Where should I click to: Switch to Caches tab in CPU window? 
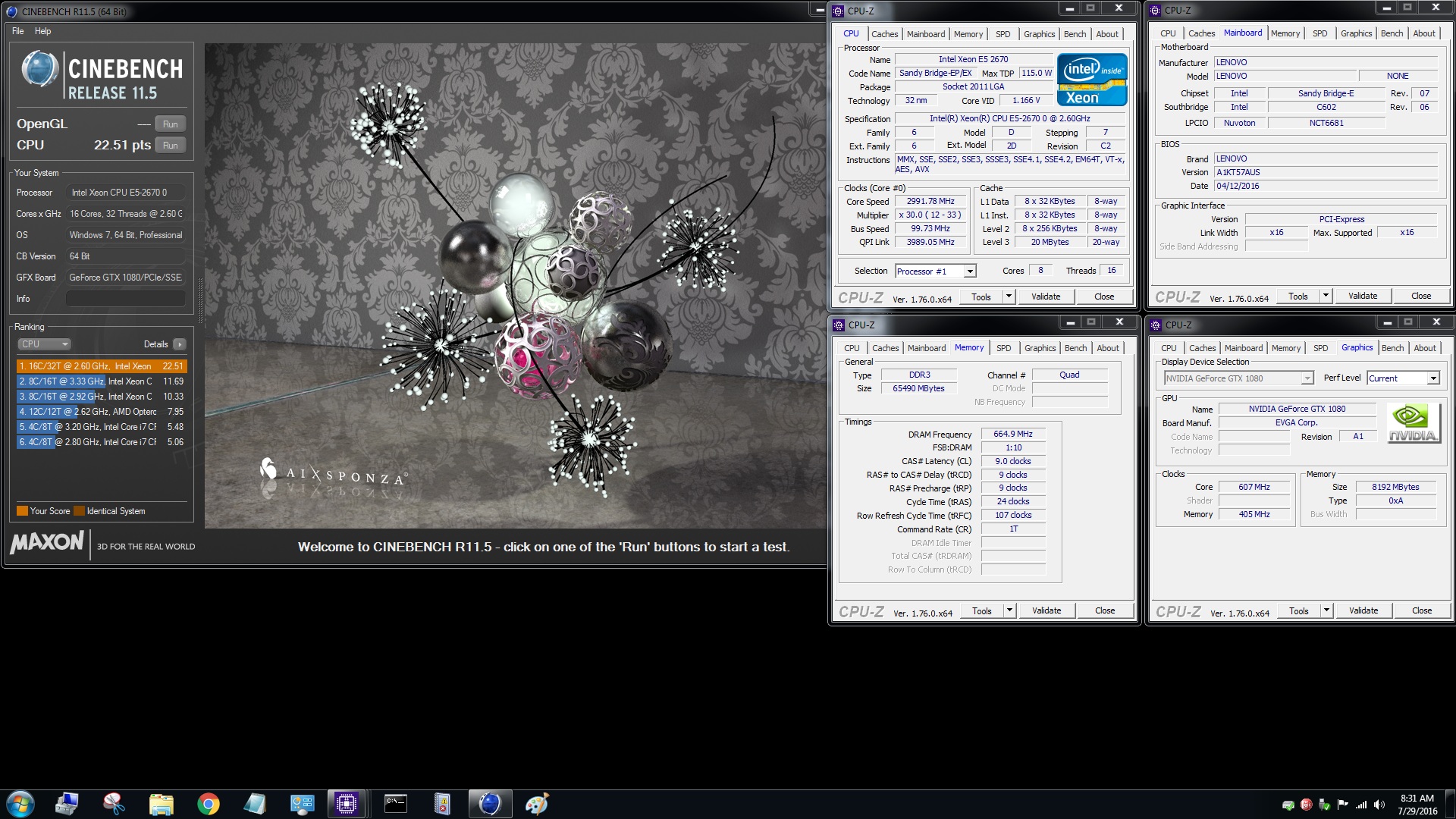click(x=884, y=34)
